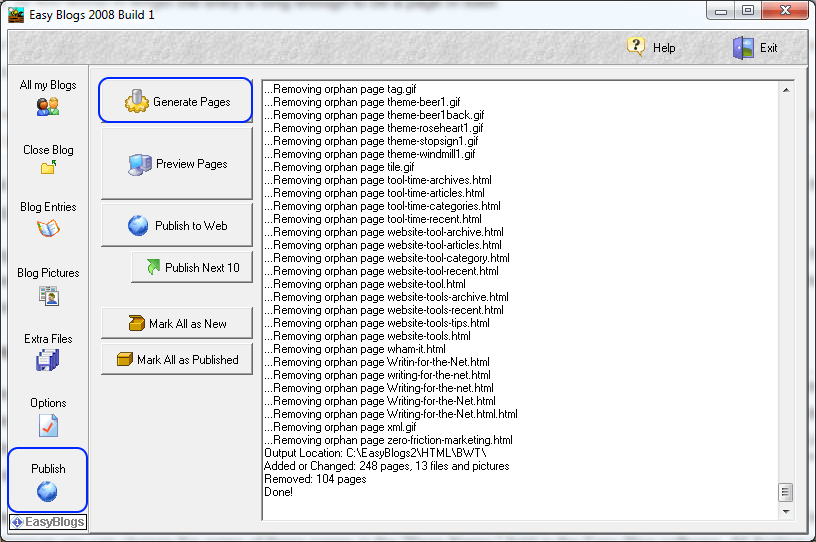Go to Blog Entries label
Image resolution: width=816 pixels, height=542 pixels.
[x=48, y=207]
